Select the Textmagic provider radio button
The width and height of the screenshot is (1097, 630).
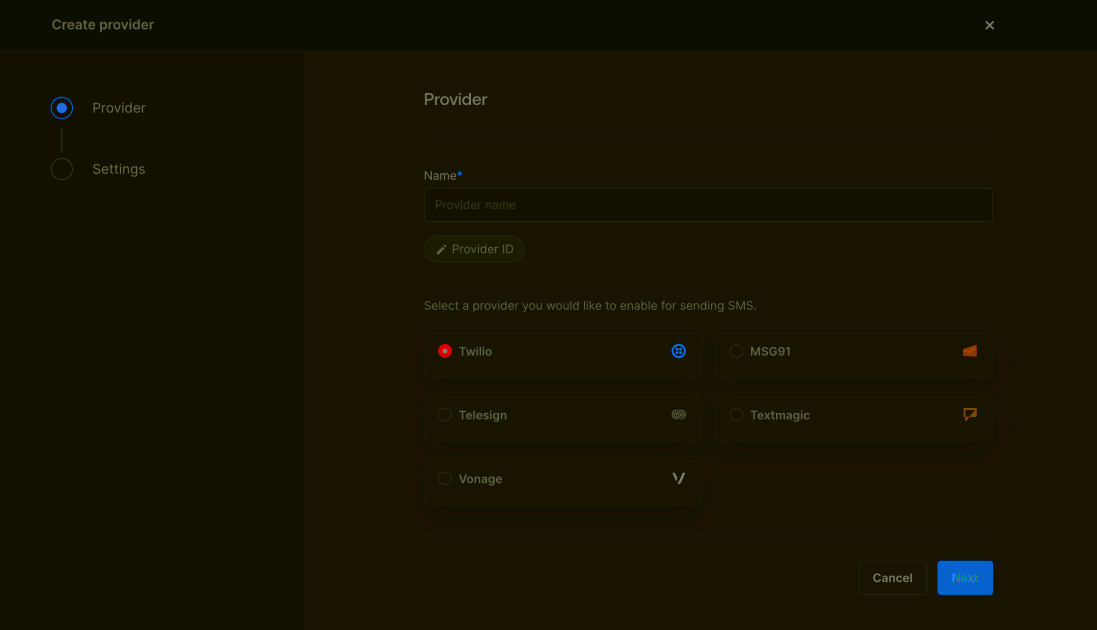coord(736,414)
